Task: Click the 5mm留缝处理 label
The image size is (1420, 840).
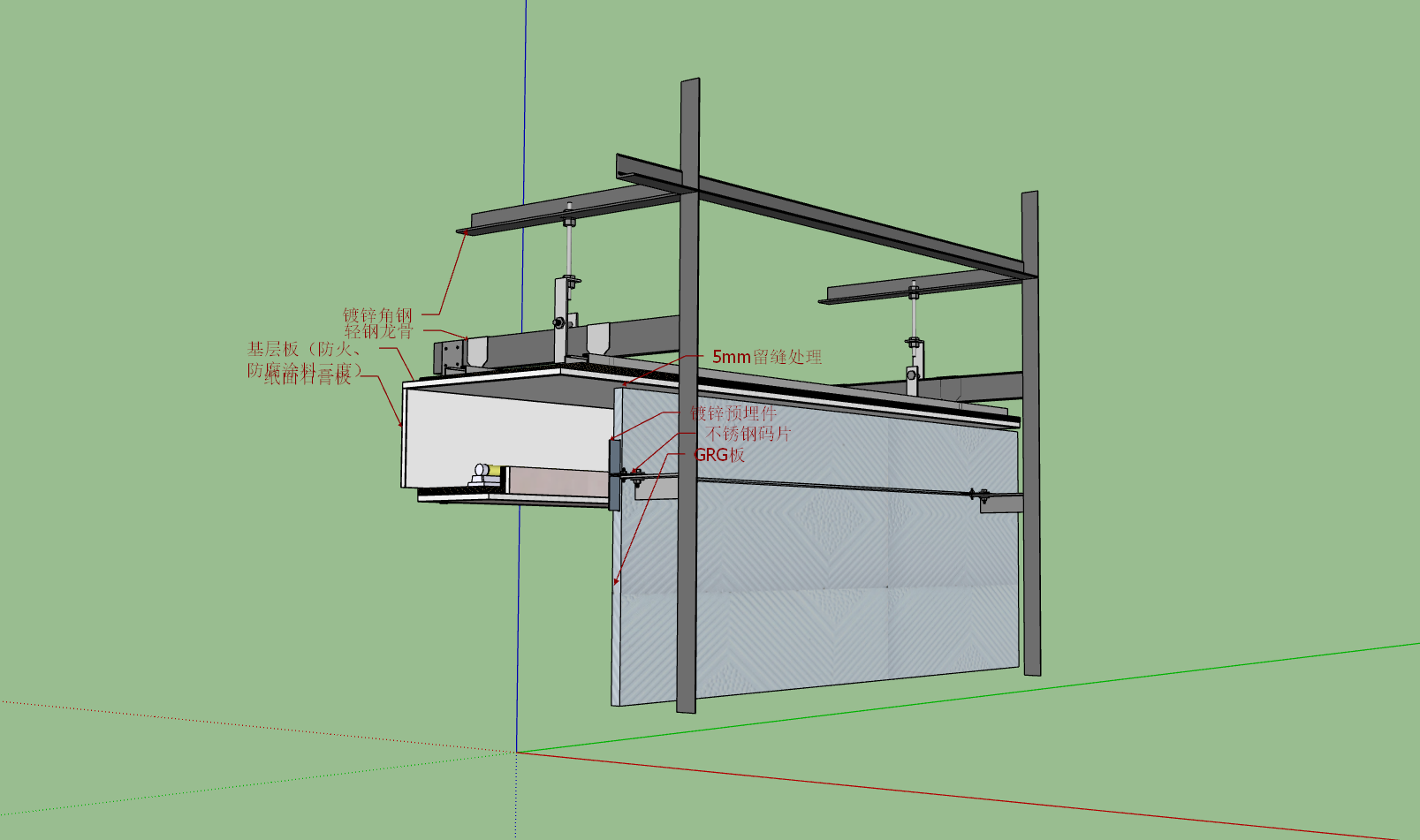Action: (767, 357)
